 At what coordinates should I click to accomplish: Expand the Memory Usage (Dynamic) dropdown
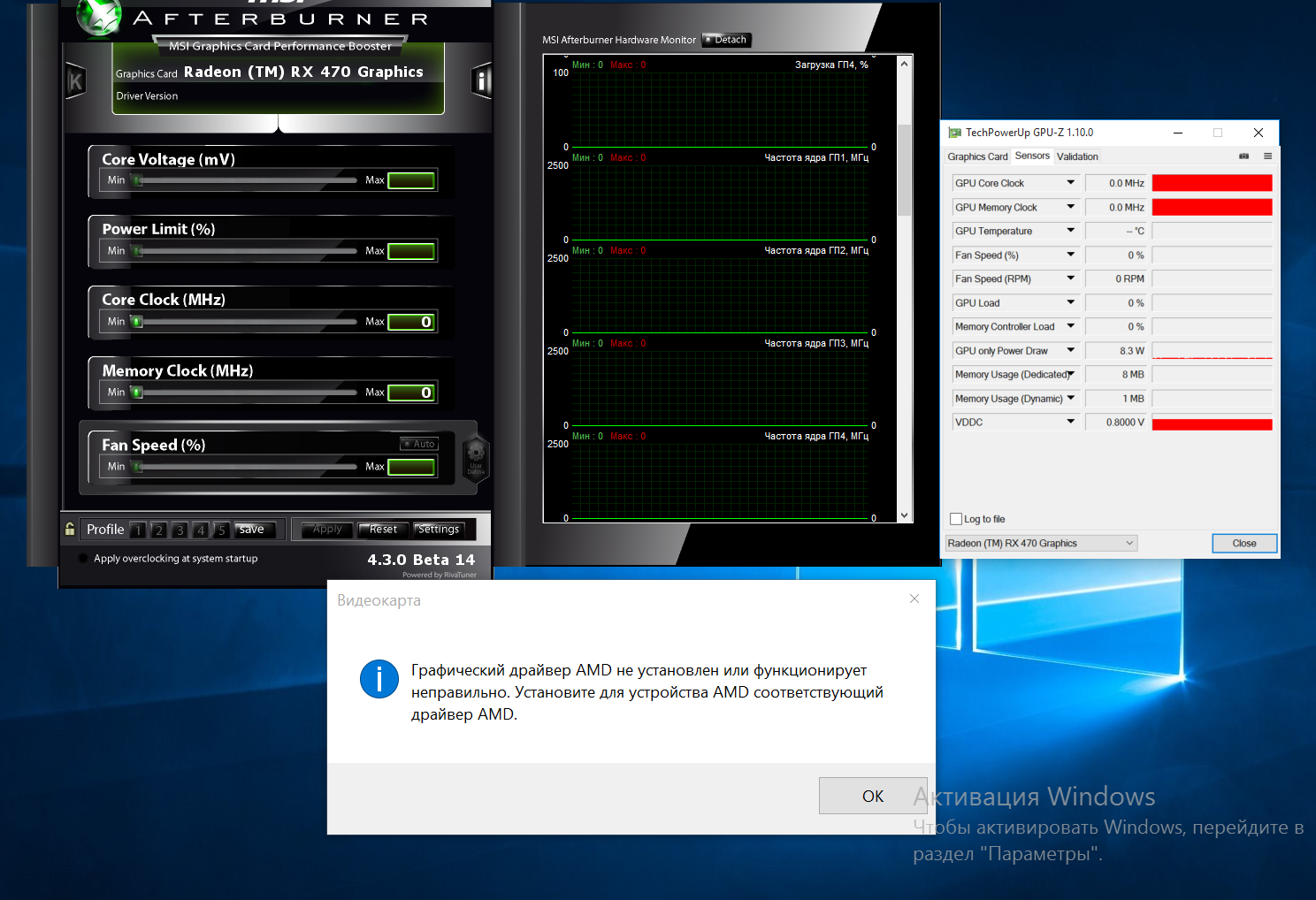(1071, 398)
